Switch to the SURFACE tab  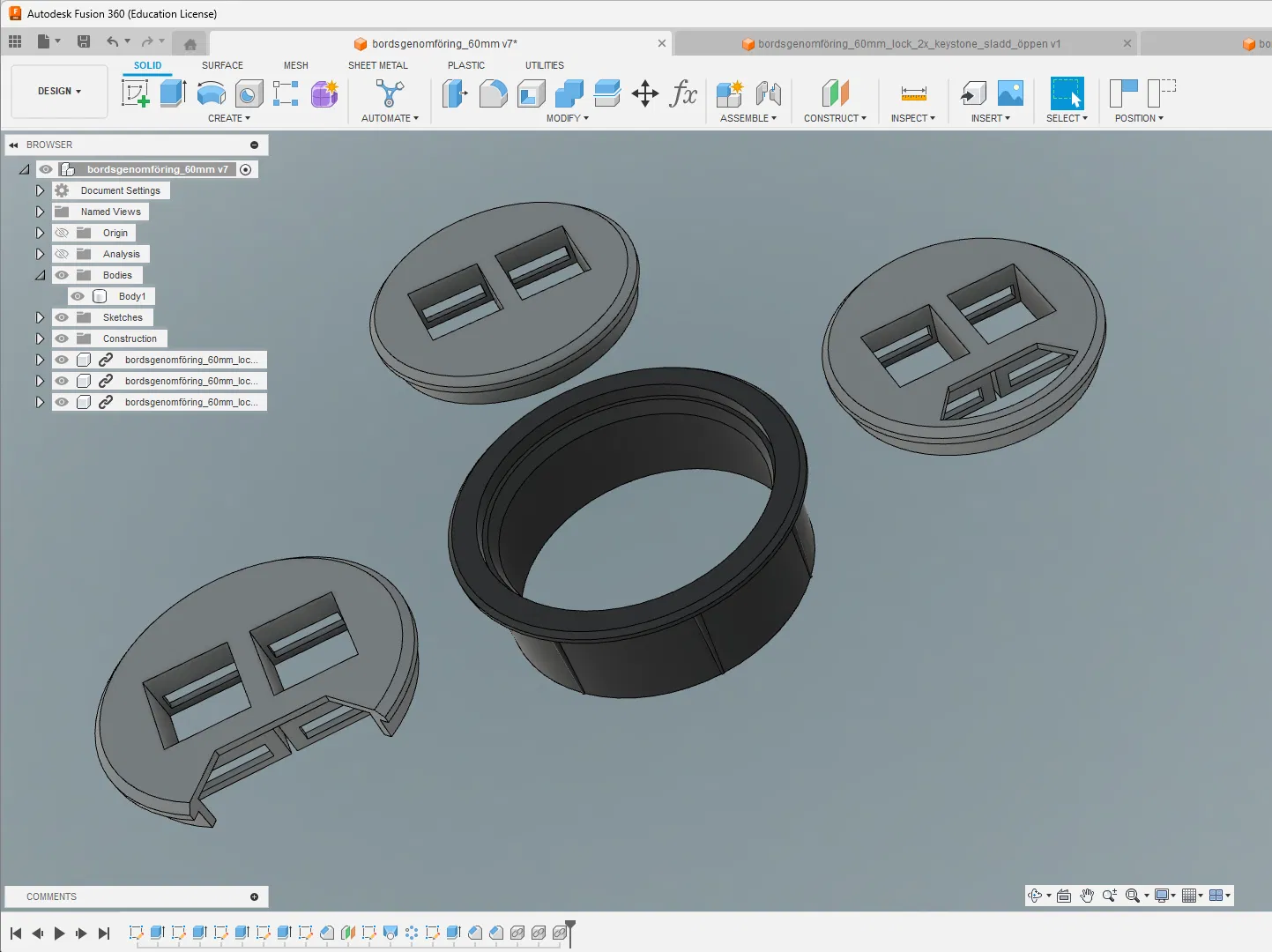click(x=222, y=65)
